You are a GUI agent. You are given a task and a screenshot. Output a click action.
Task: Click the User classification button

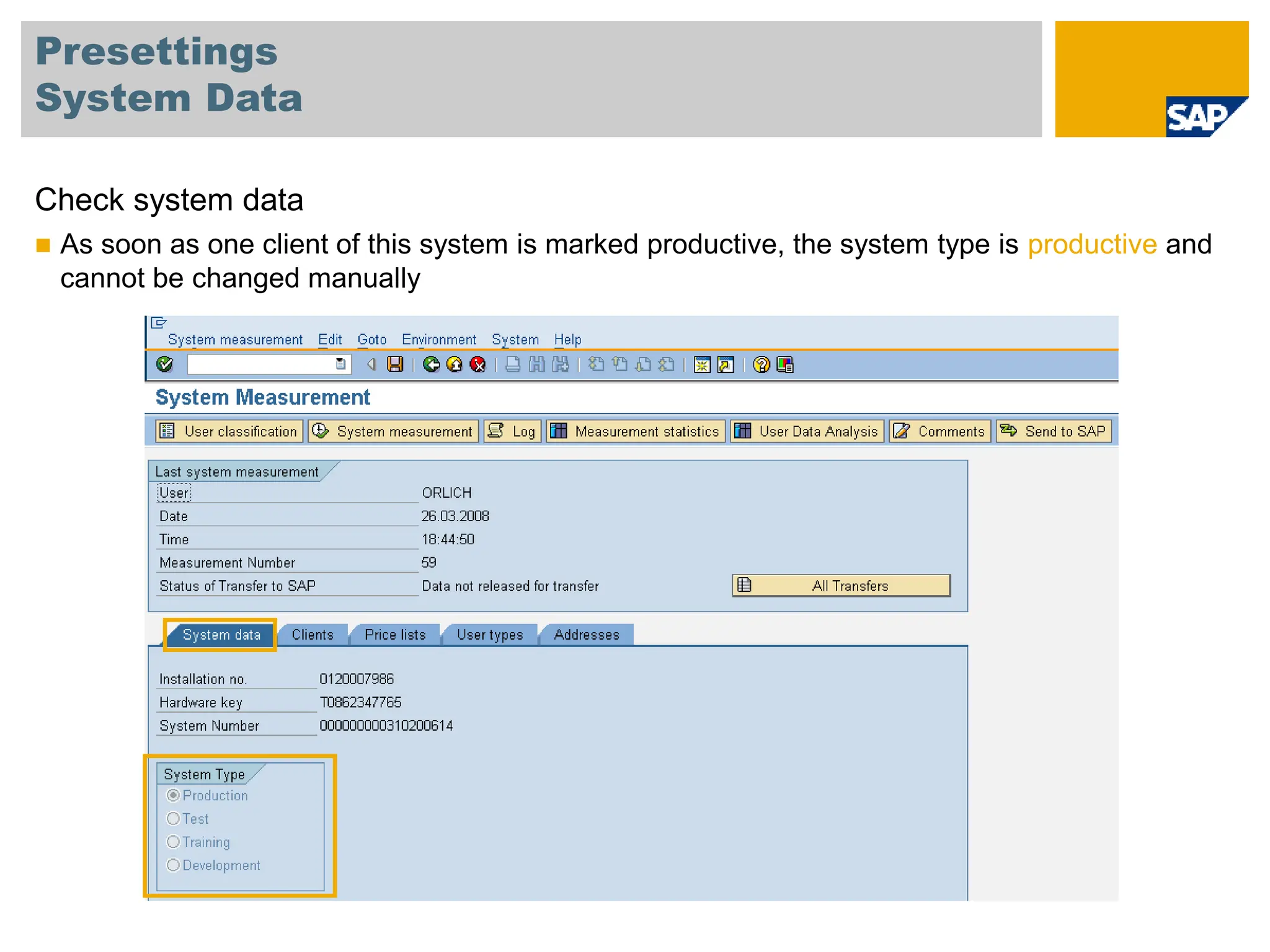click(229, 431)
